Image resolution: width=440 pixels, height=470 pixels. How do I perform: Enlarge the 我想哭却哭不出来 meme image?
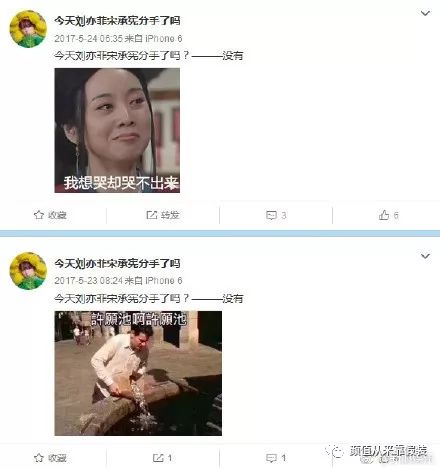tap(117, 130)
